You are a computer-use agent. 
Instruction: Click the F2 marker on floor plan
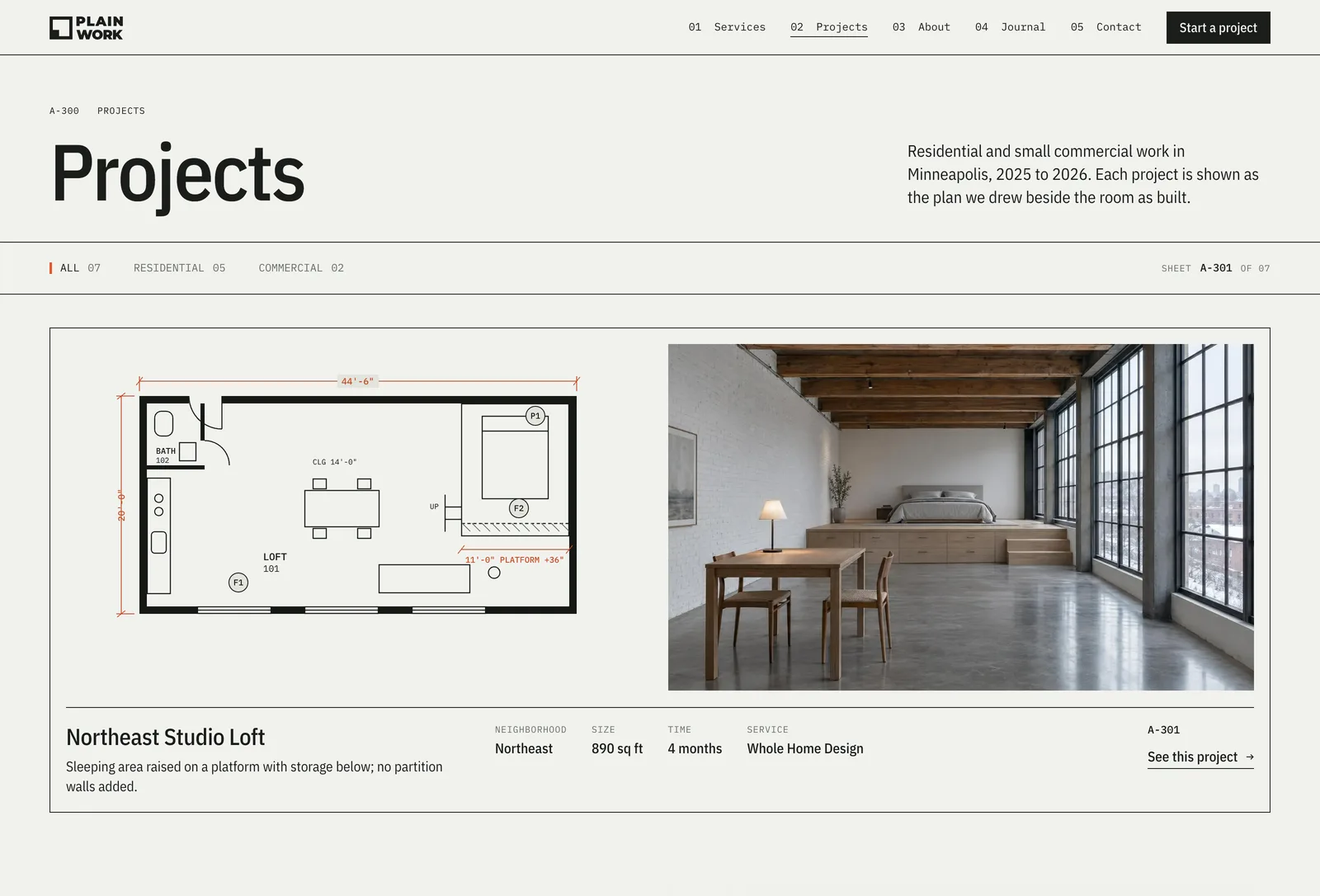(519, 508)
